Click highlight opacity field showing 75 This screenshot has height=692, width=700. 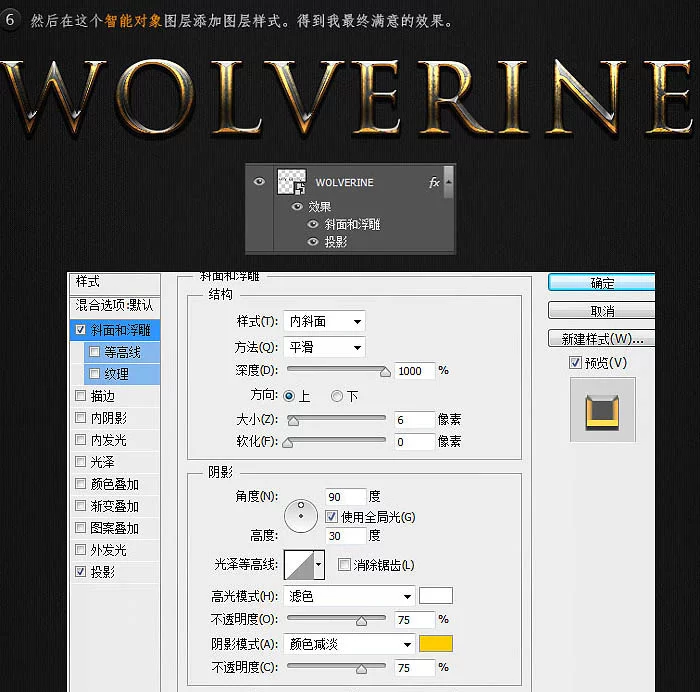pyautogui.click(x=414, y=619)
